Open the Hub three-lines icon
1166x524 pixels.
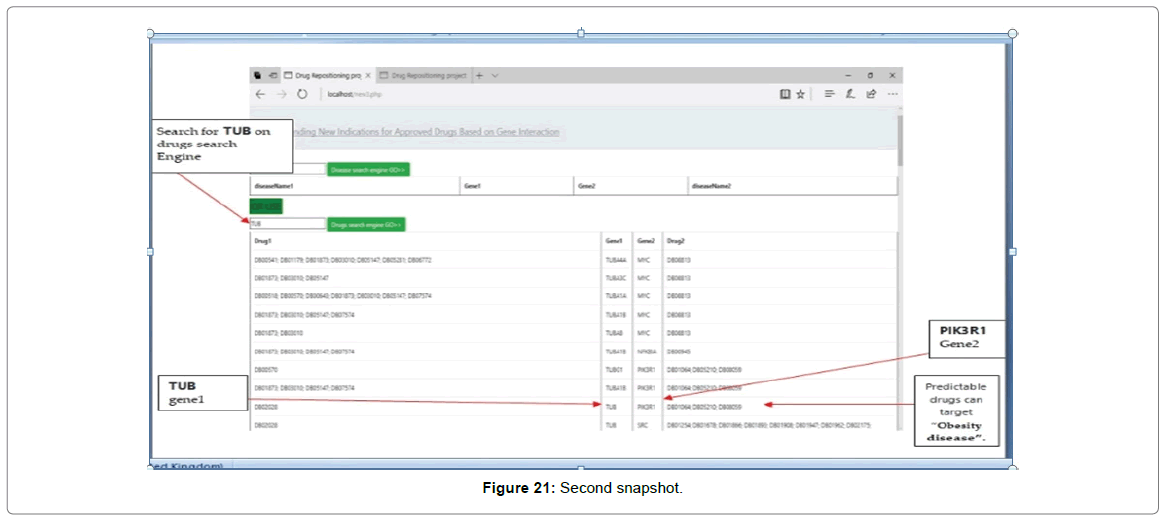pos(830,94)
